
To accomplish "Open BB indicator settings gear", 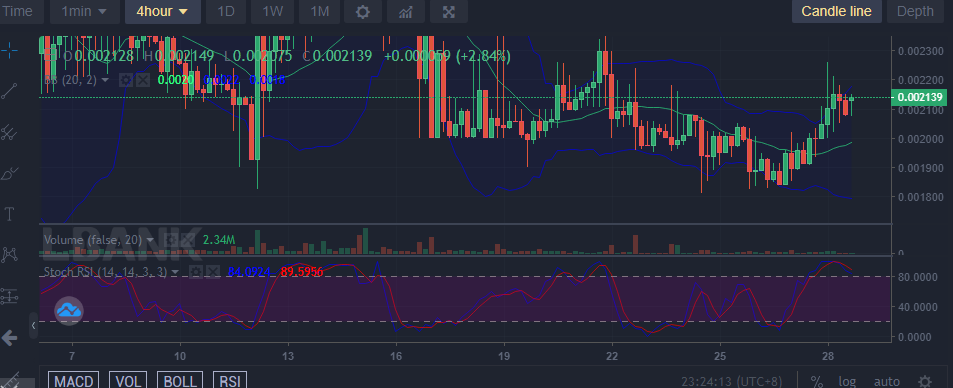I will click(x=125, y=80).
